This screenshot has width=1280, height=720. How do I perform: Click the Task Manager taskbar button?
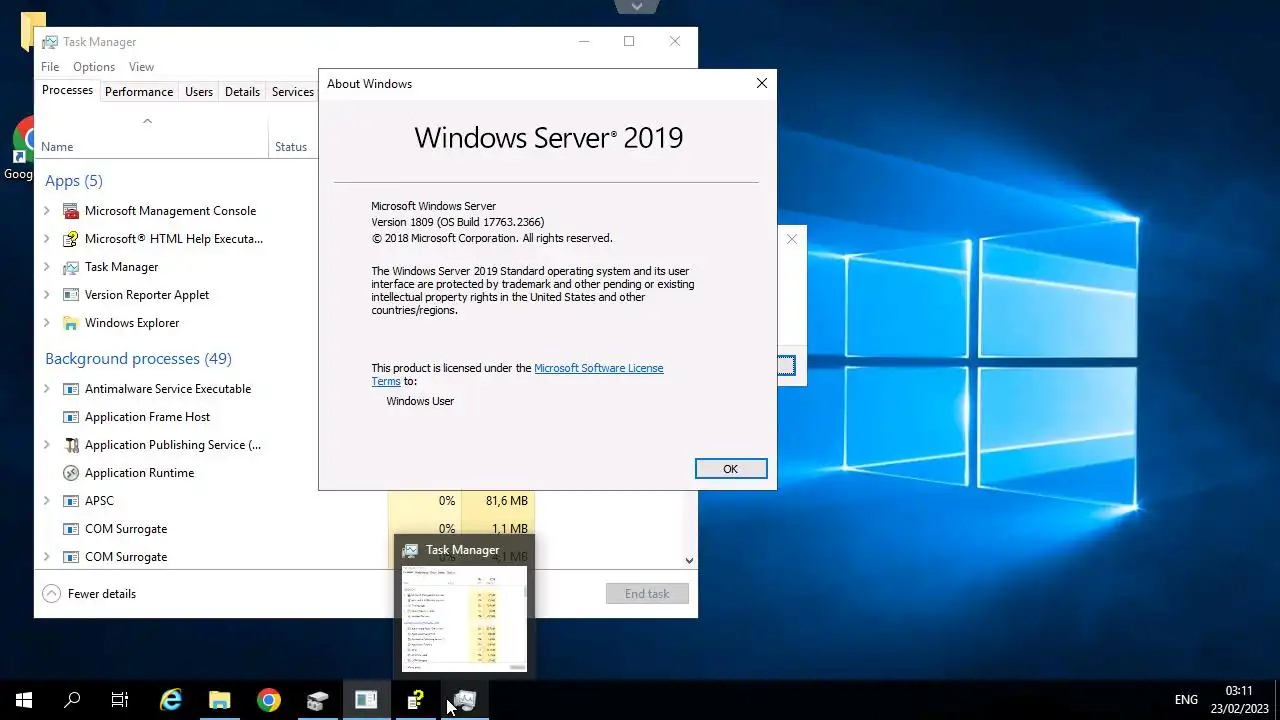(464, 700)
